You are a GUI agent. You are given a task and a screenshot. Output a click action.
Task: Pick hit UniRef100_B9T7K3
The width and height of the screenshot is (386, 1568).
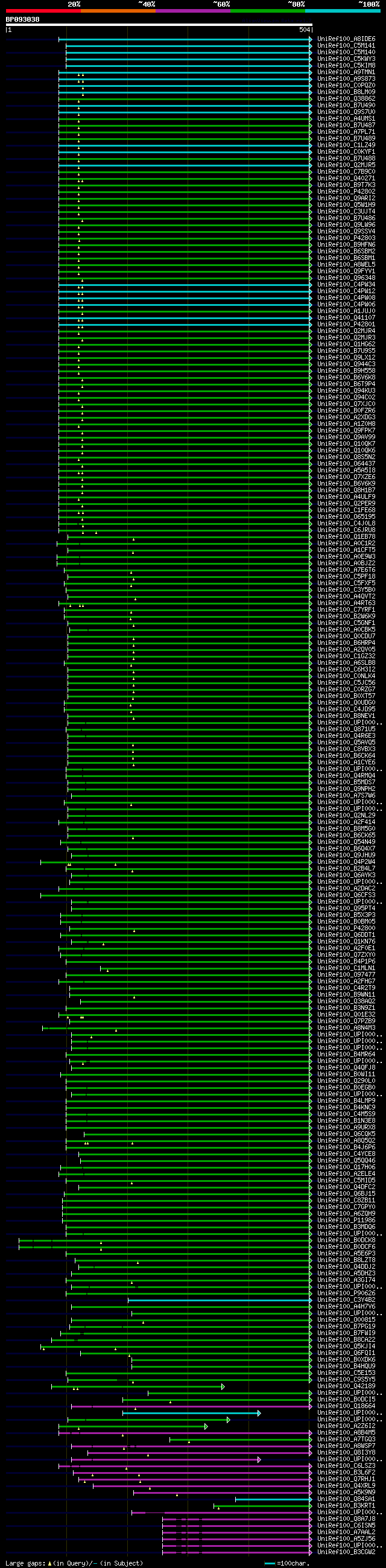[346, 185]
